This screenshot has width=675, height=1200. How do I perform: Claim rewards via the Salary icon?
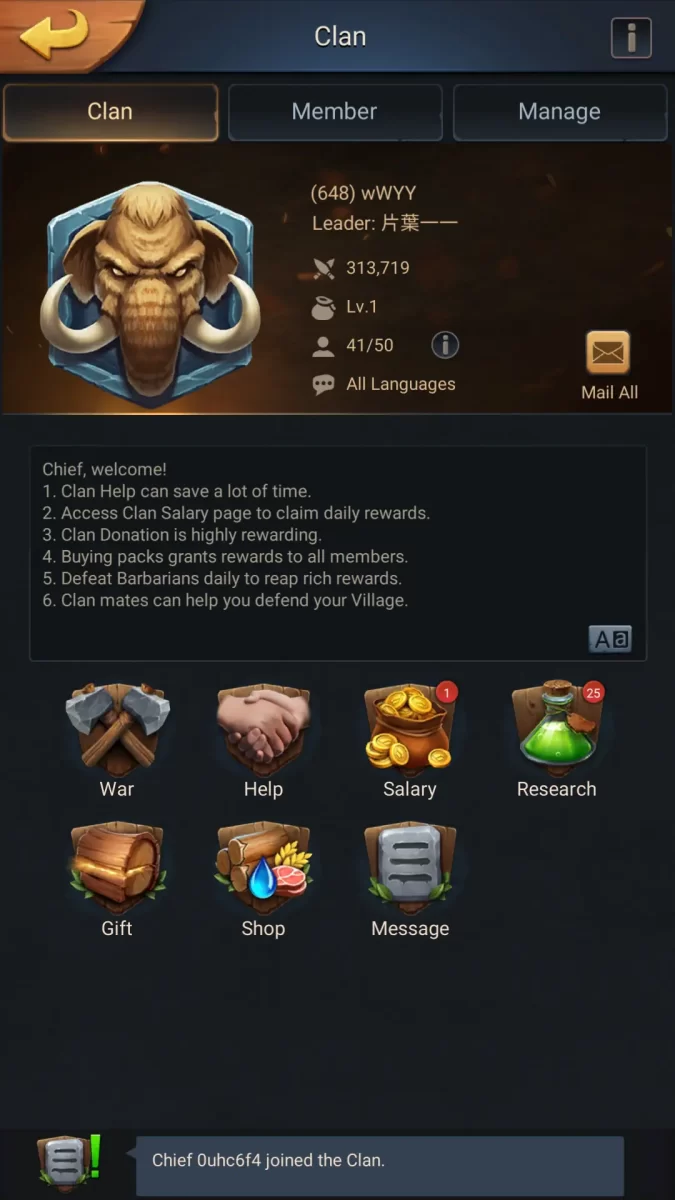pos(410,726)
